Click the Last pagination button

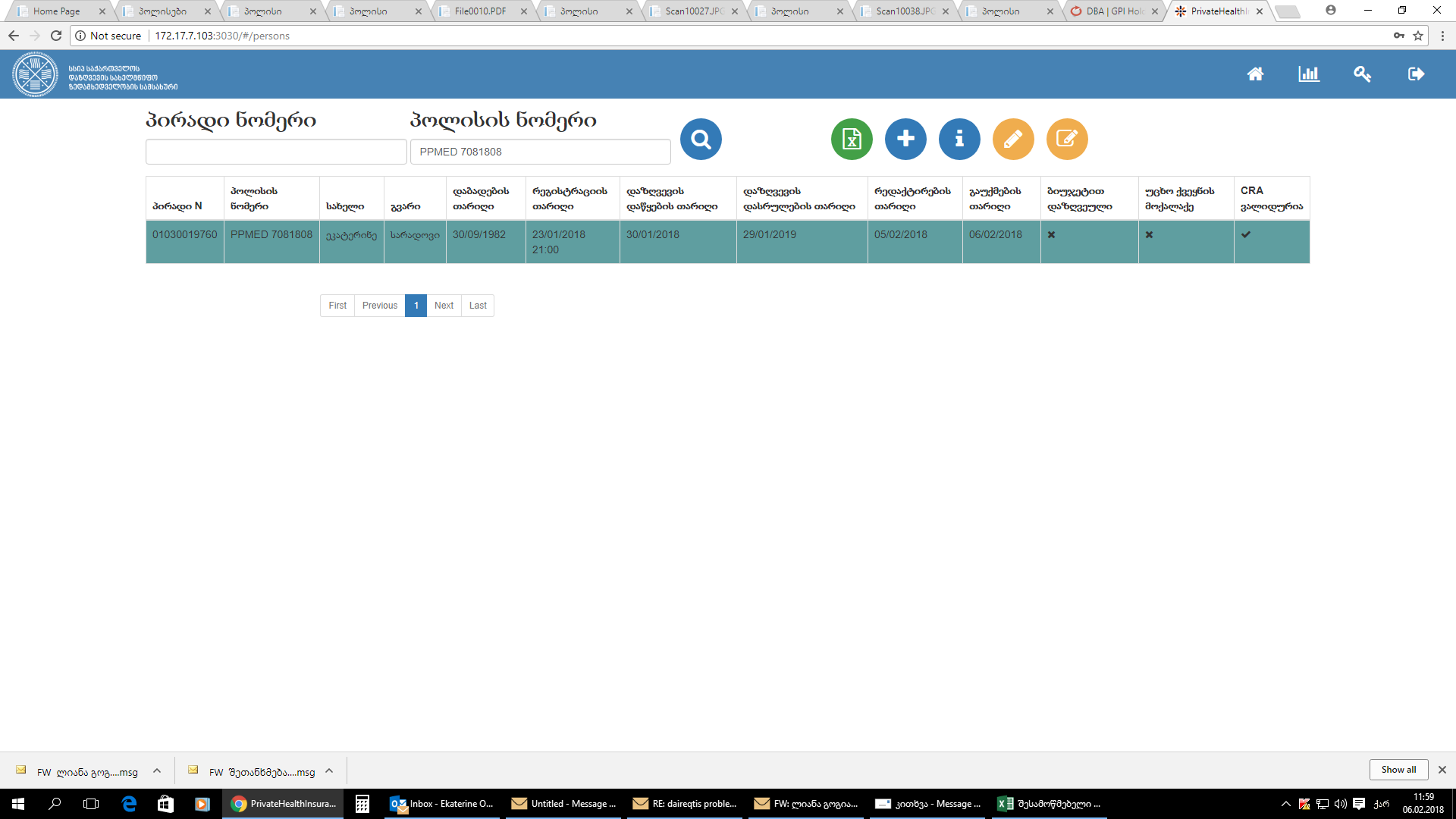point(478,306)
